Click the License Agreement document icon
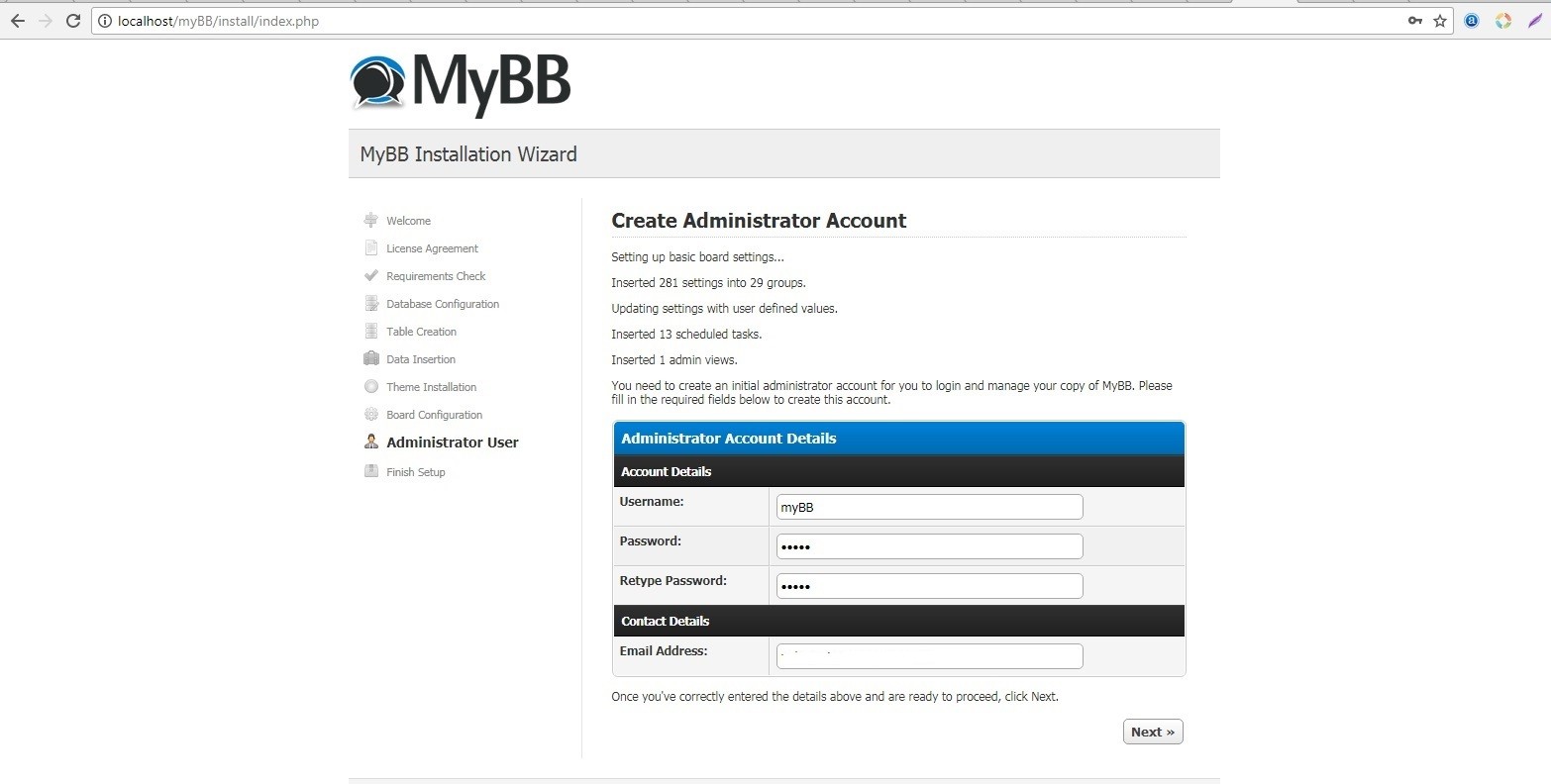1551x784 pixels. click(371, 247)
